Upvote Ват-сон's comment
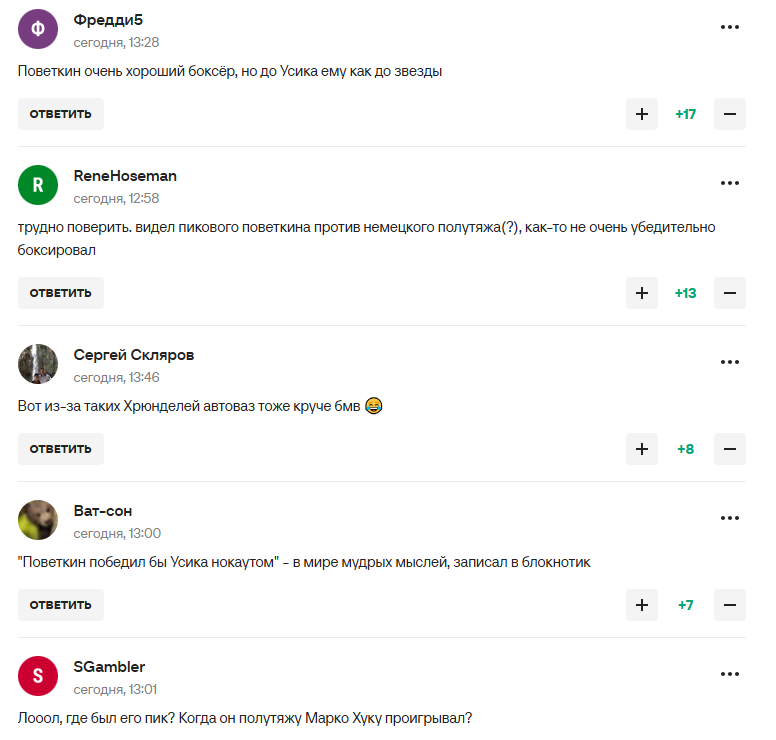 (642, 605)
